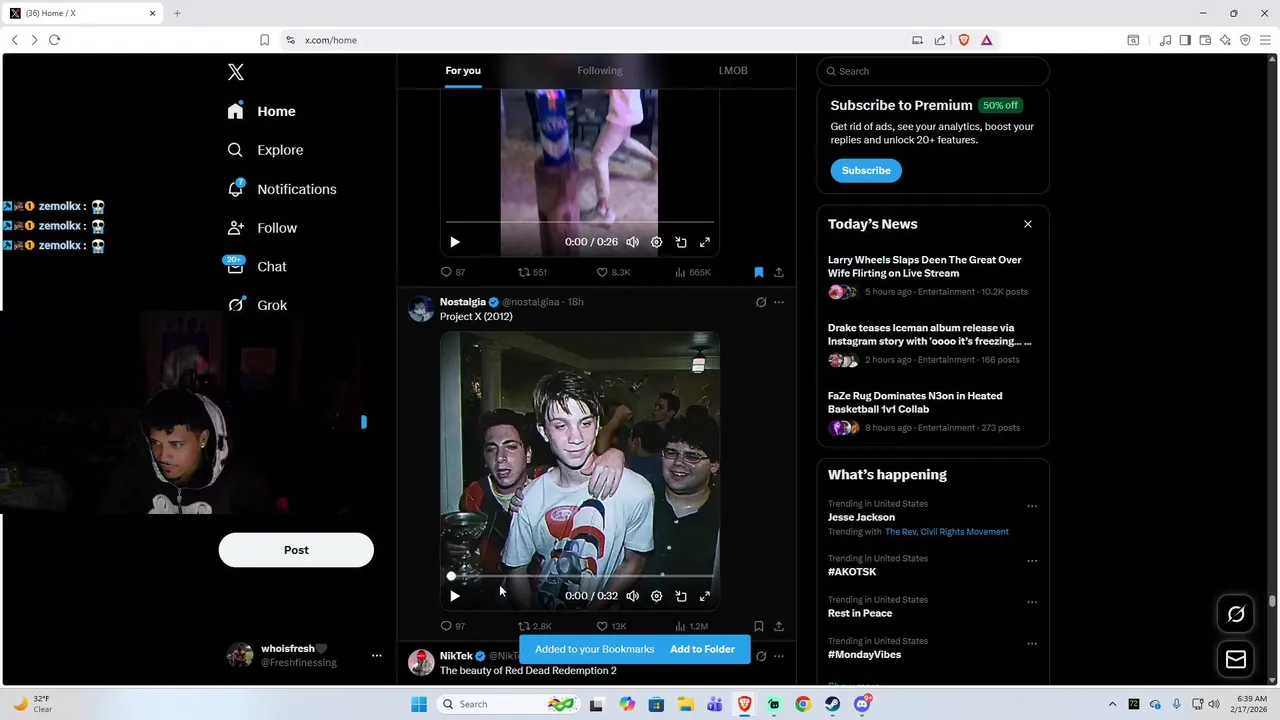Reply to the Nostalgia post with 97 replies

[x=453, y=626]
